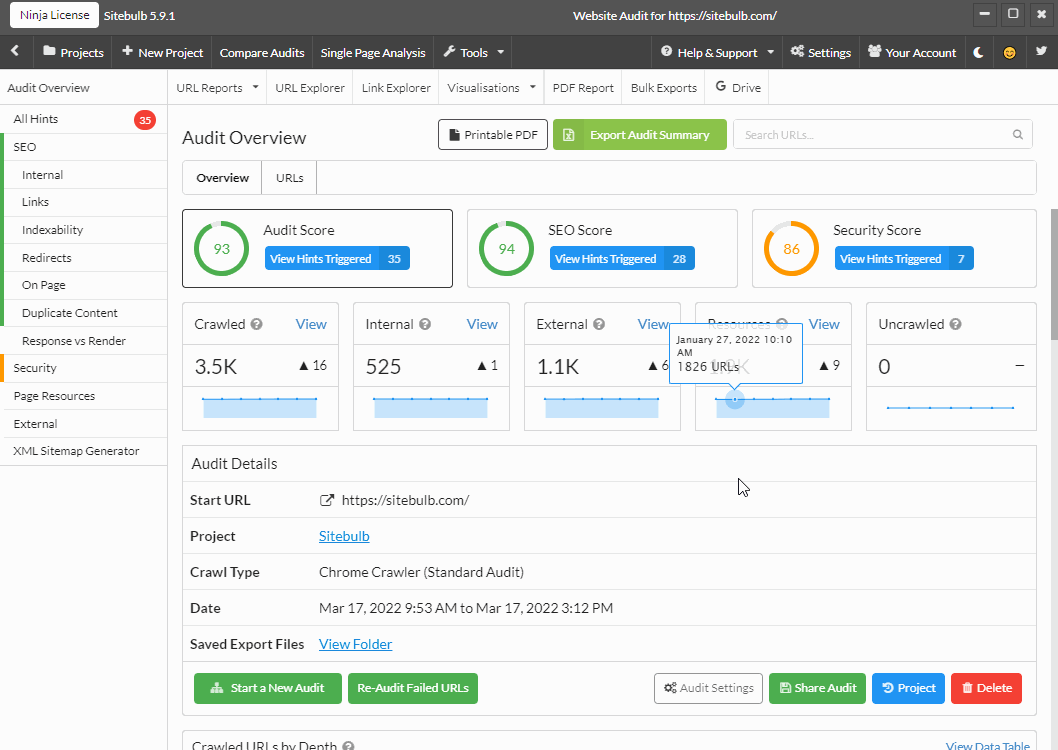This screenshot has height=750, width=1058.
Task: Expand the Visualisations dropdown
Action: (491, 88)
